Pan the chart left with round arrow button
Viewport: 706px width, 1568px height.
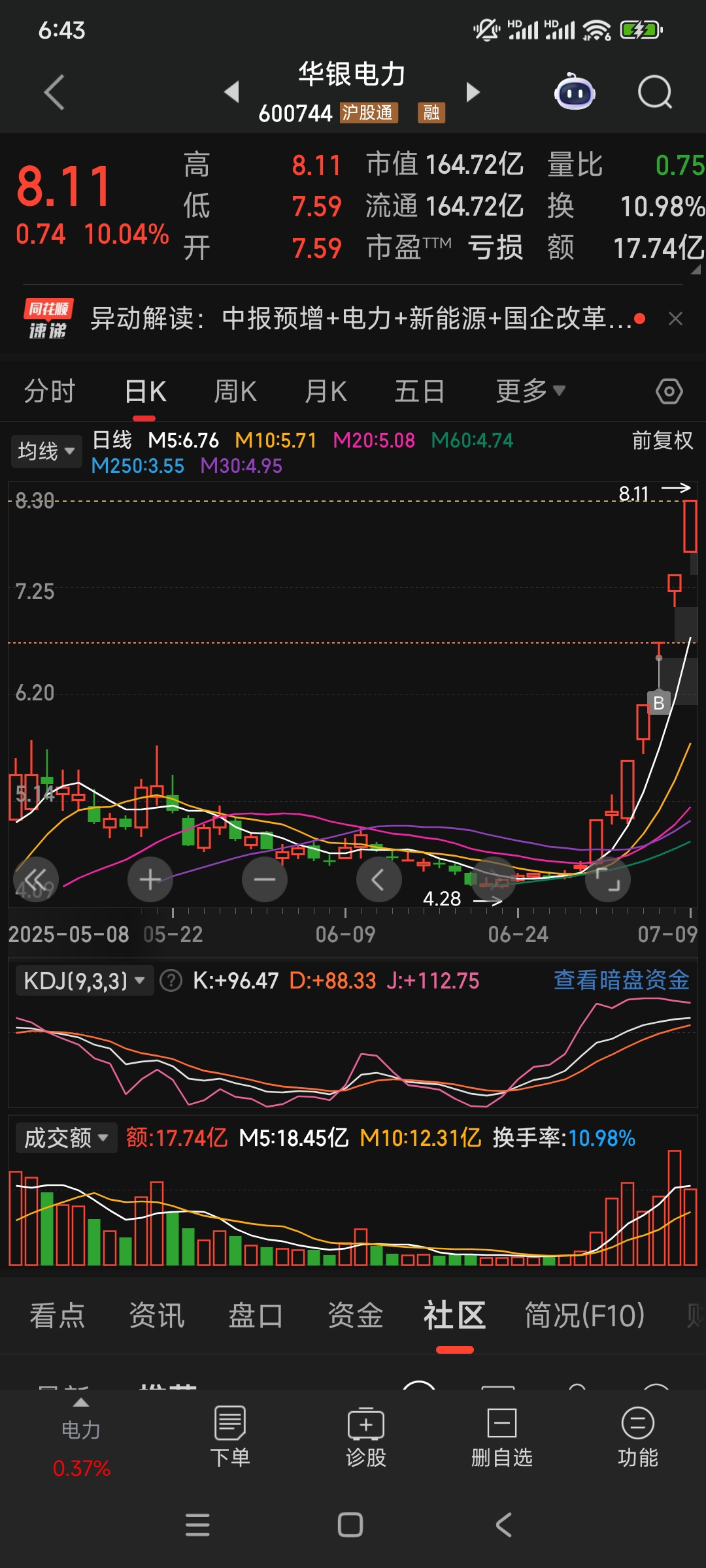click(x=379, y=879)
